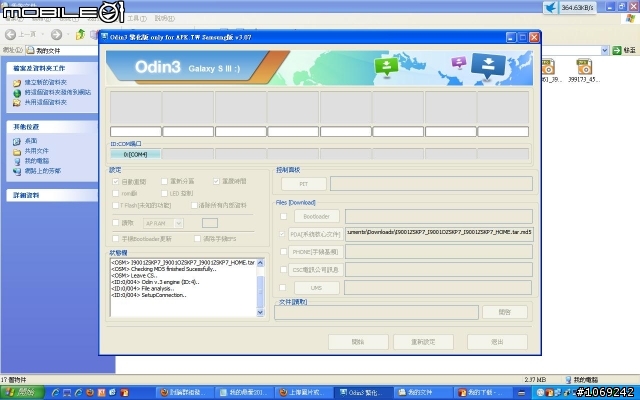
Task: Click 重新設定 reset button in Odin
Action: tap(423, 342)
